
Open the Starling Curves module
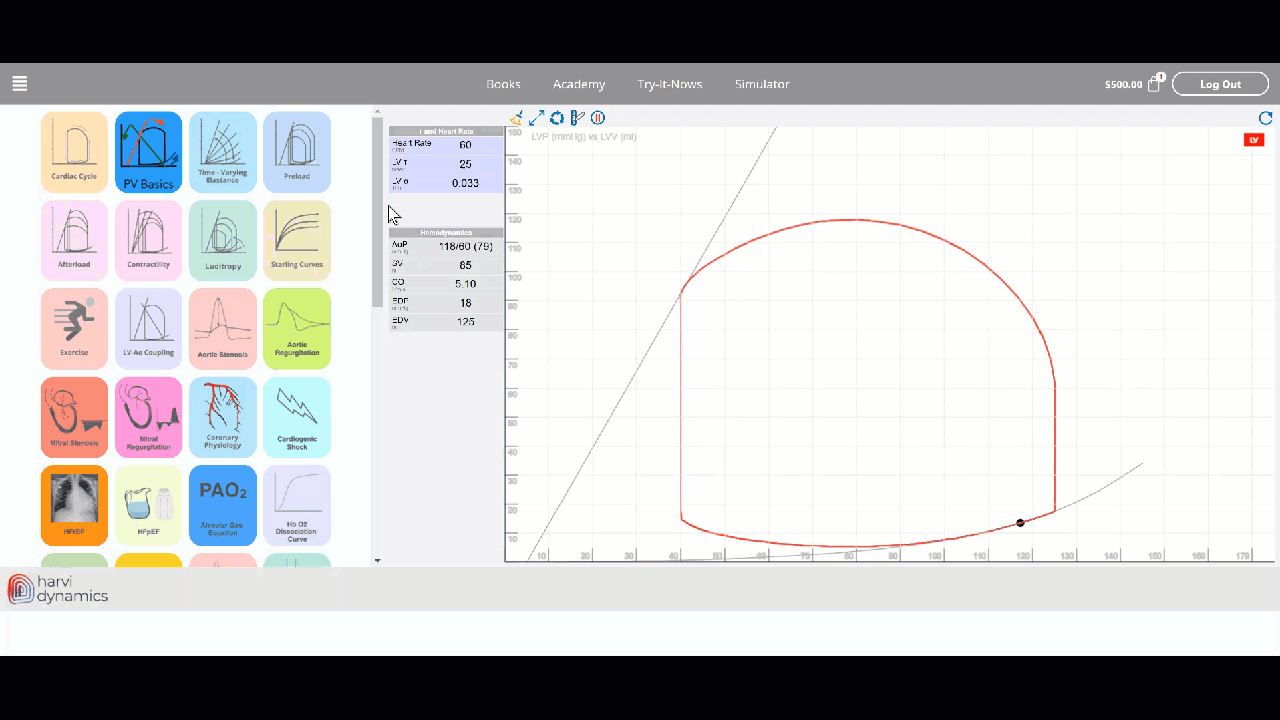(x=297, y=240)
